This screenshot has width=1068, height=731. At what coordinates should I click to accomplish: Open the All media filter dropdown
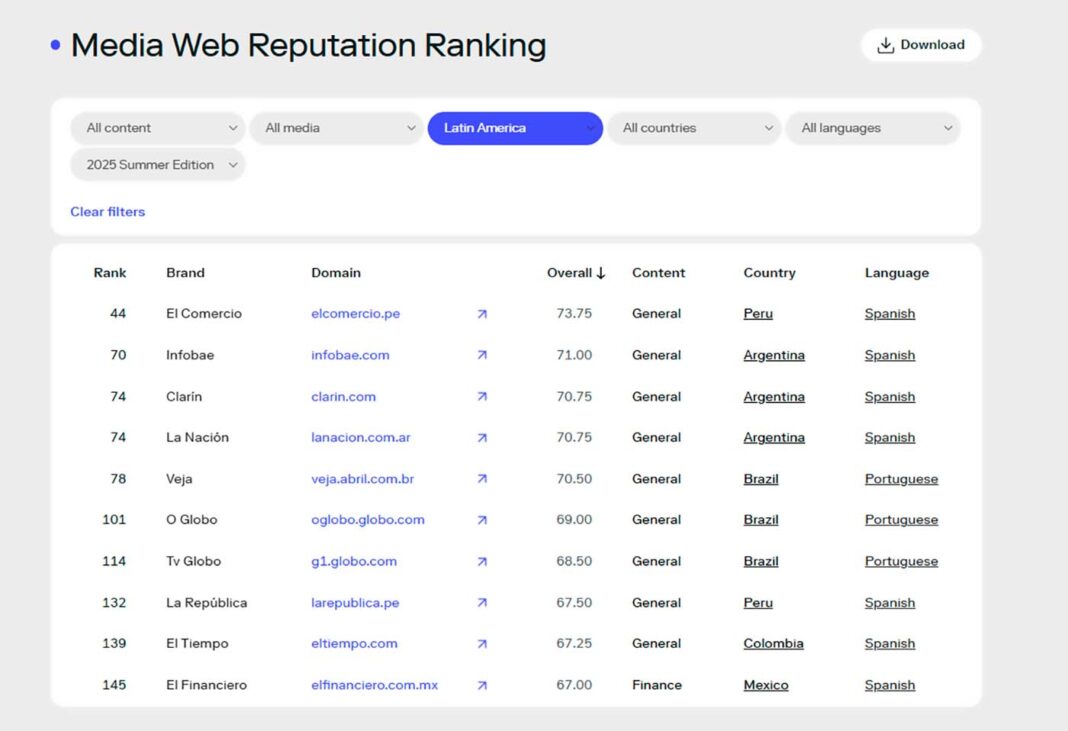[x=336, y=128]
